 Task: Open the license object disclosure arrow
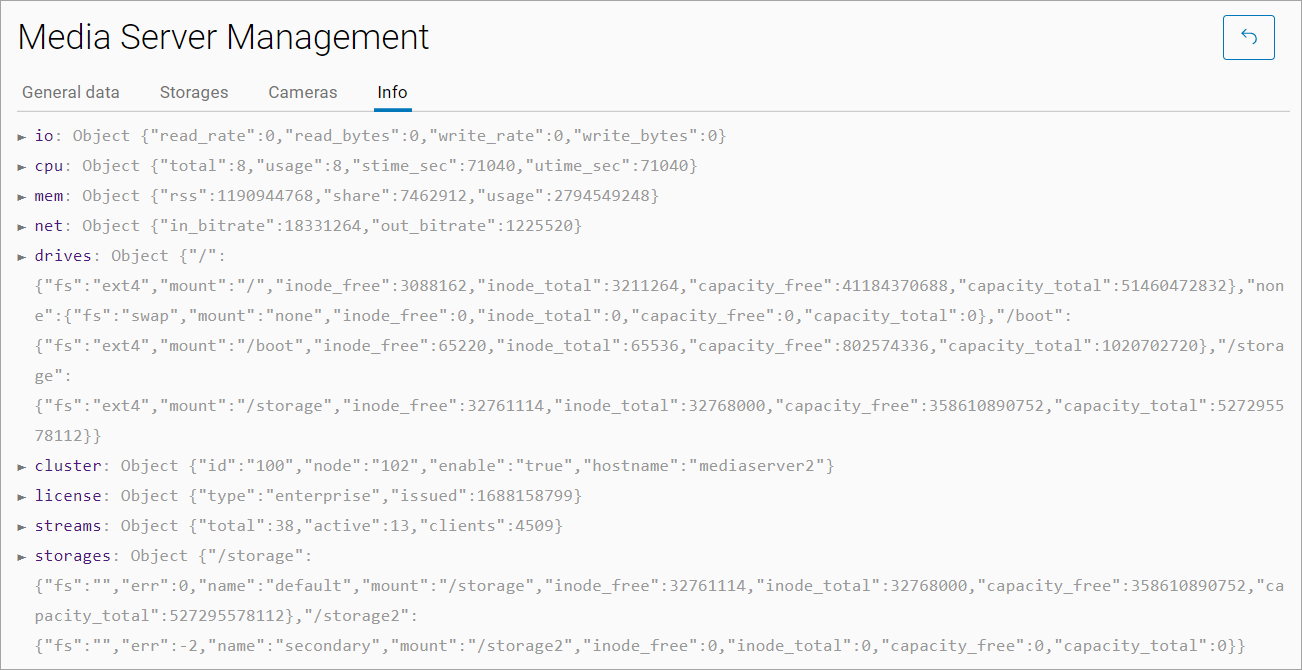(x=22, y=496)
